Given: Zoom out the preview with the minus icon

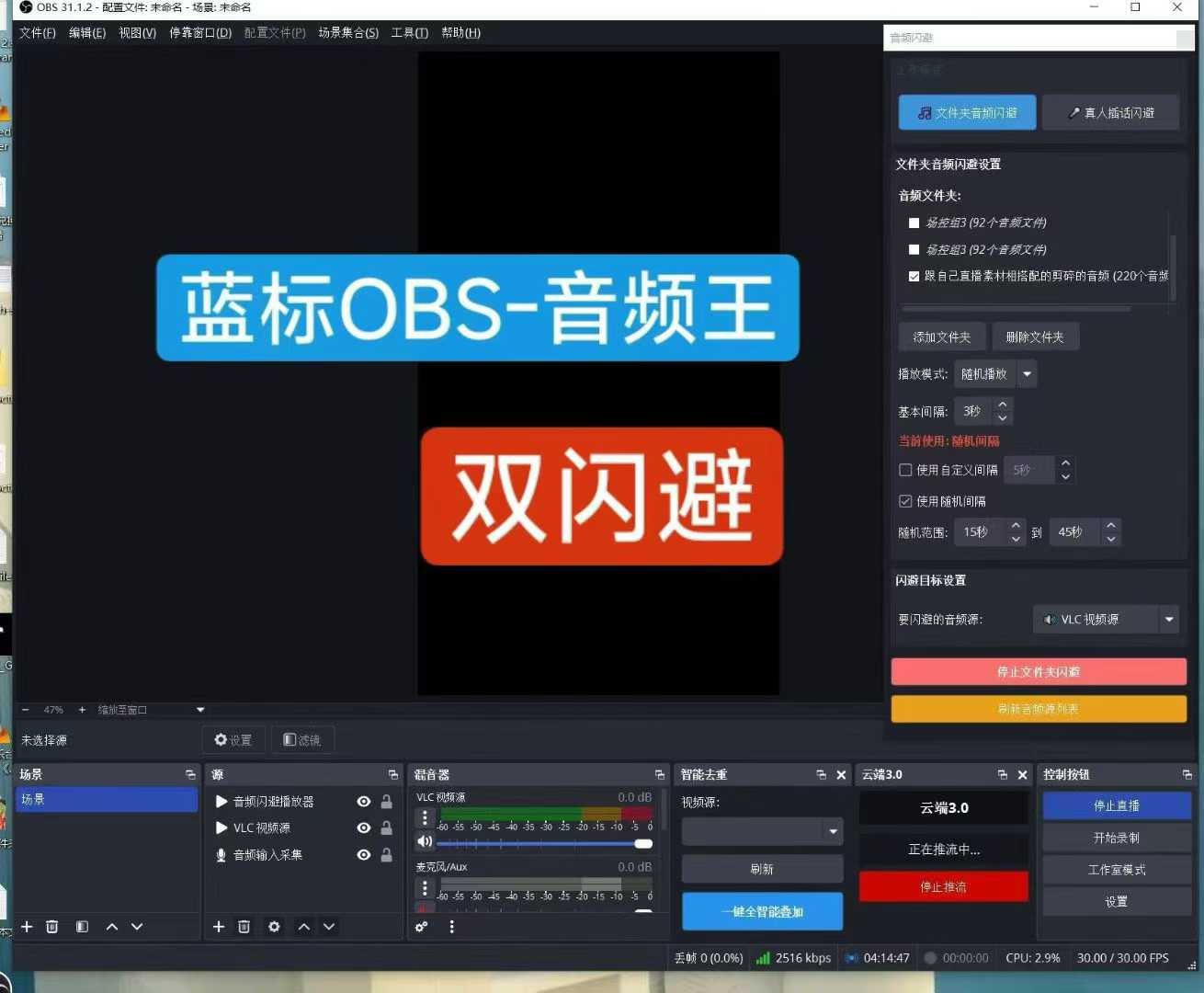Looking at the screenshot, I should pos(26,710).
